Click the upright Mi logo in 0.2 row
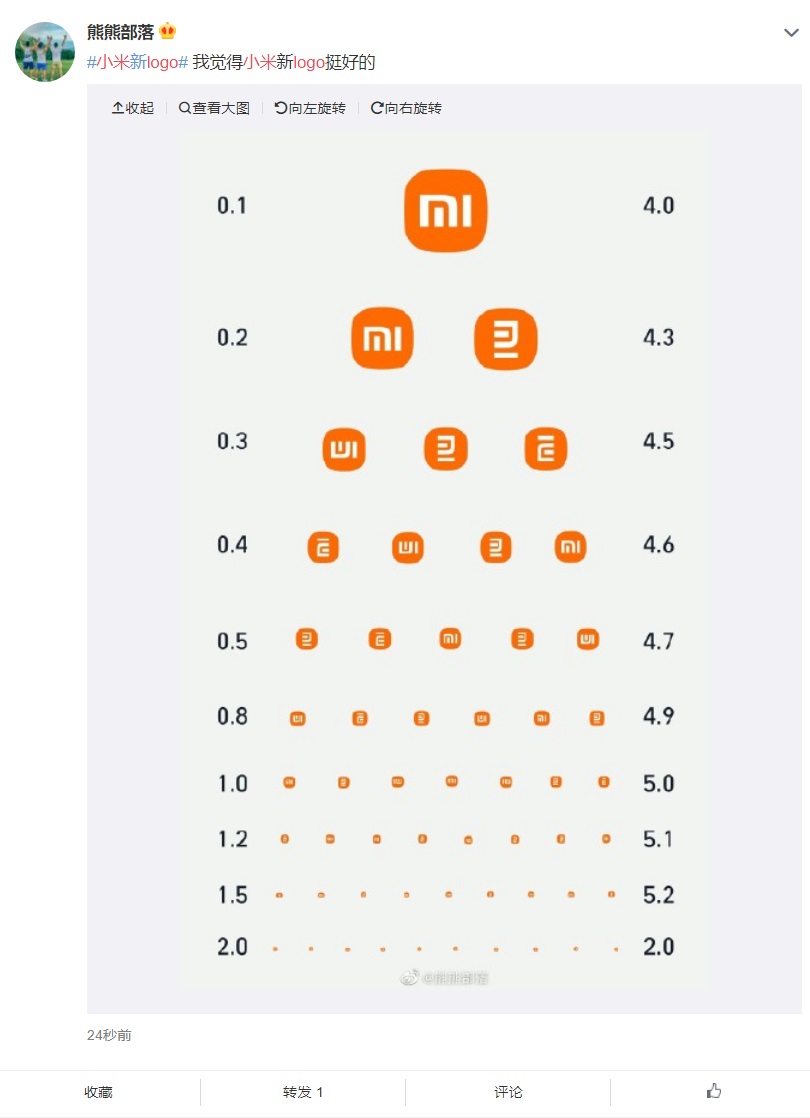The image size is (810, 1118). coord(382,338)
